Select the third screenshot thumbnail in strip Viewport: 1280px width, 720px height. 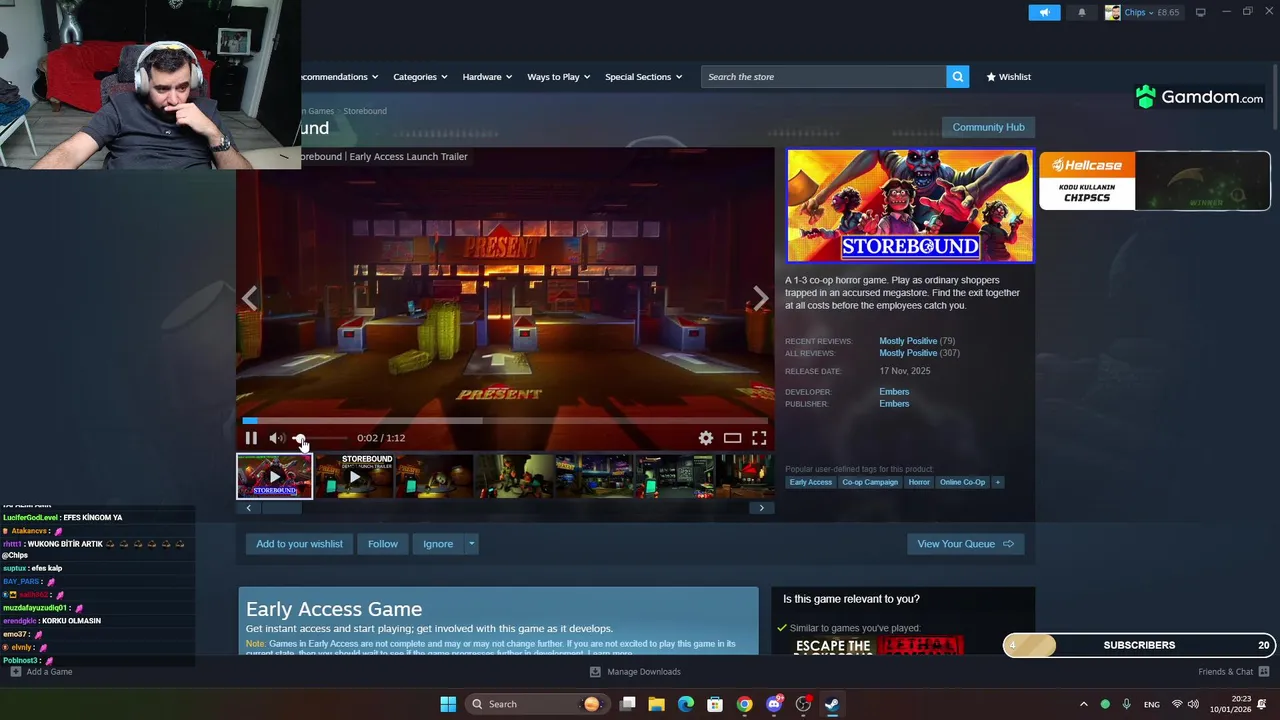click(x=434, y=476)
